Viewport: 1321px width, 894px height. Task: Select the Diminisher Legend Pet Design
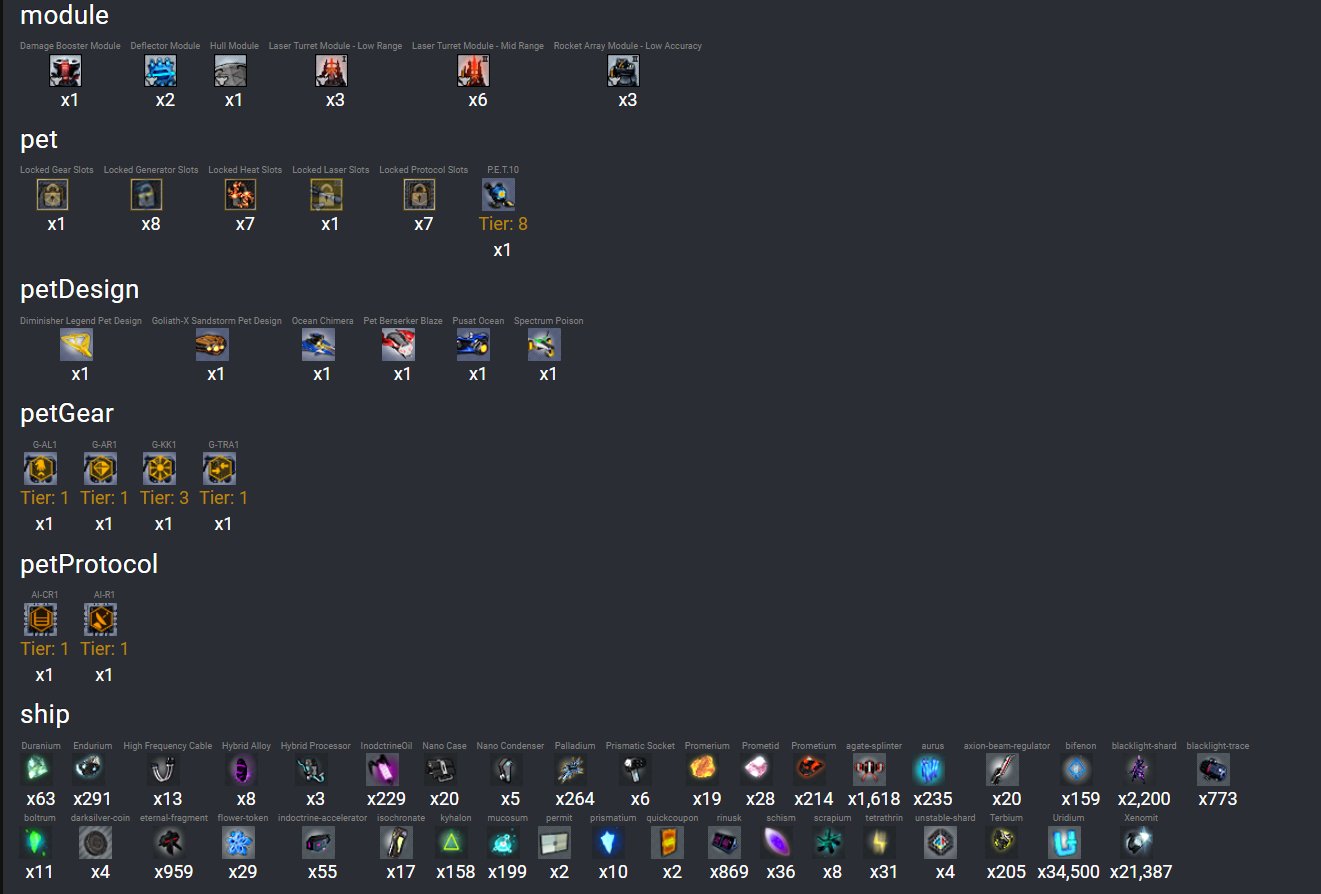point(77,345)
